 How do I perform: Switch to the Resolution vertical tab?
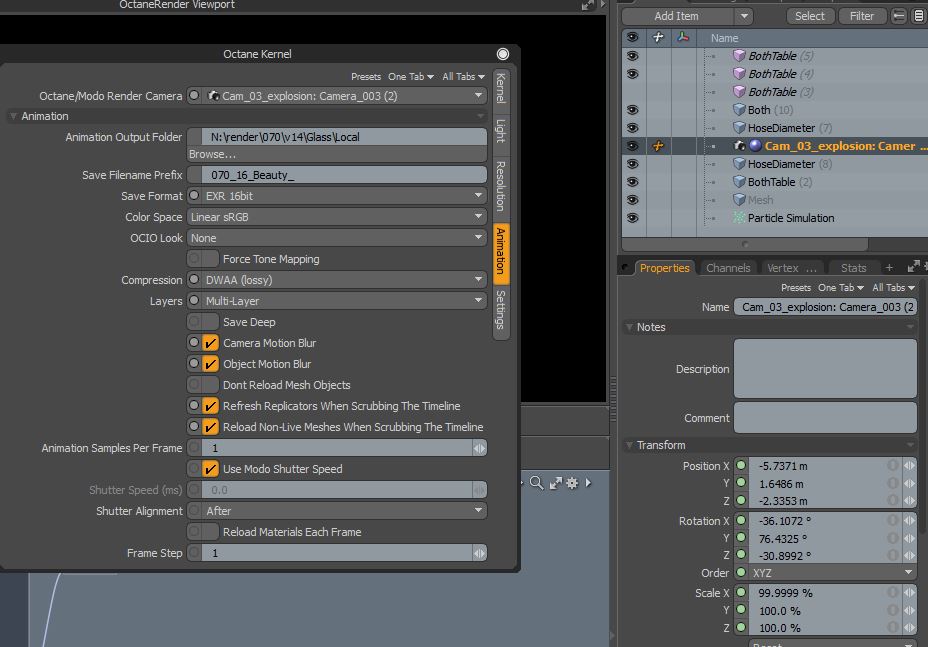point(501,186)
